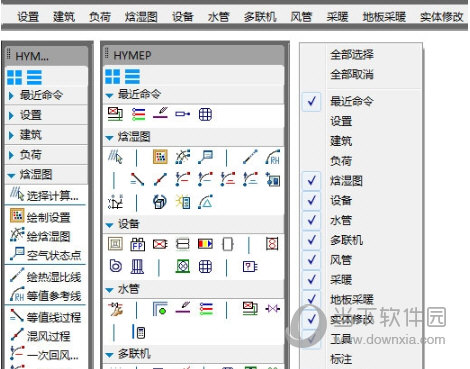Screen dimensions: 470x369
Task: Click red mixing process line icon in HYMEP 焓湿图
Action: click(x=160, y=180)
